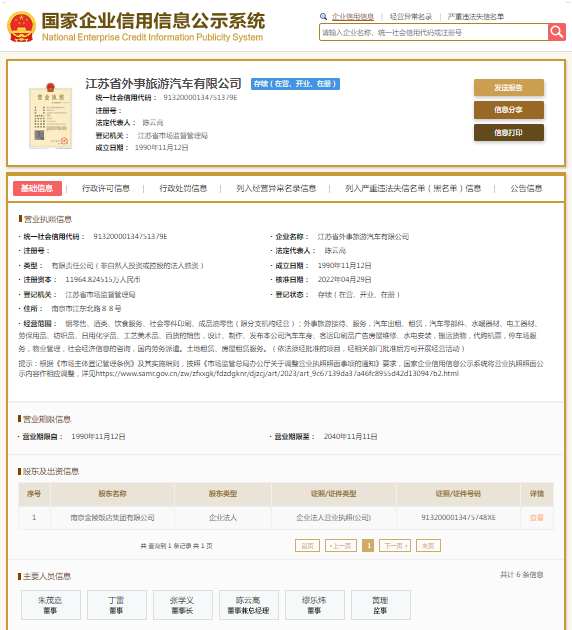This screenshot has height=630, width=572.
Task: Select the 企业信用信息 search category
Action: pos(353,16)
